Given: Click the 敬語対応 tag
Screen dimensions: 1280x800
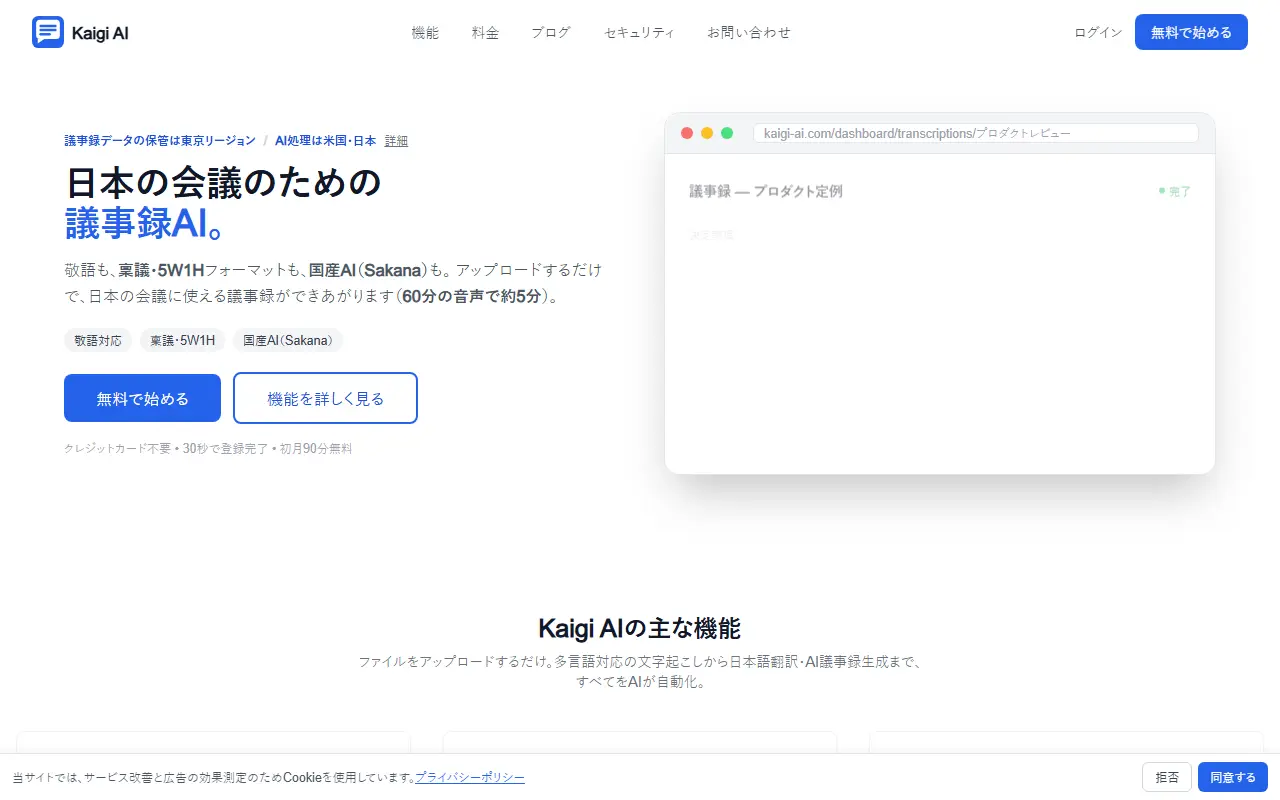Looking at the screenshot, I should [x=98, y=340].
